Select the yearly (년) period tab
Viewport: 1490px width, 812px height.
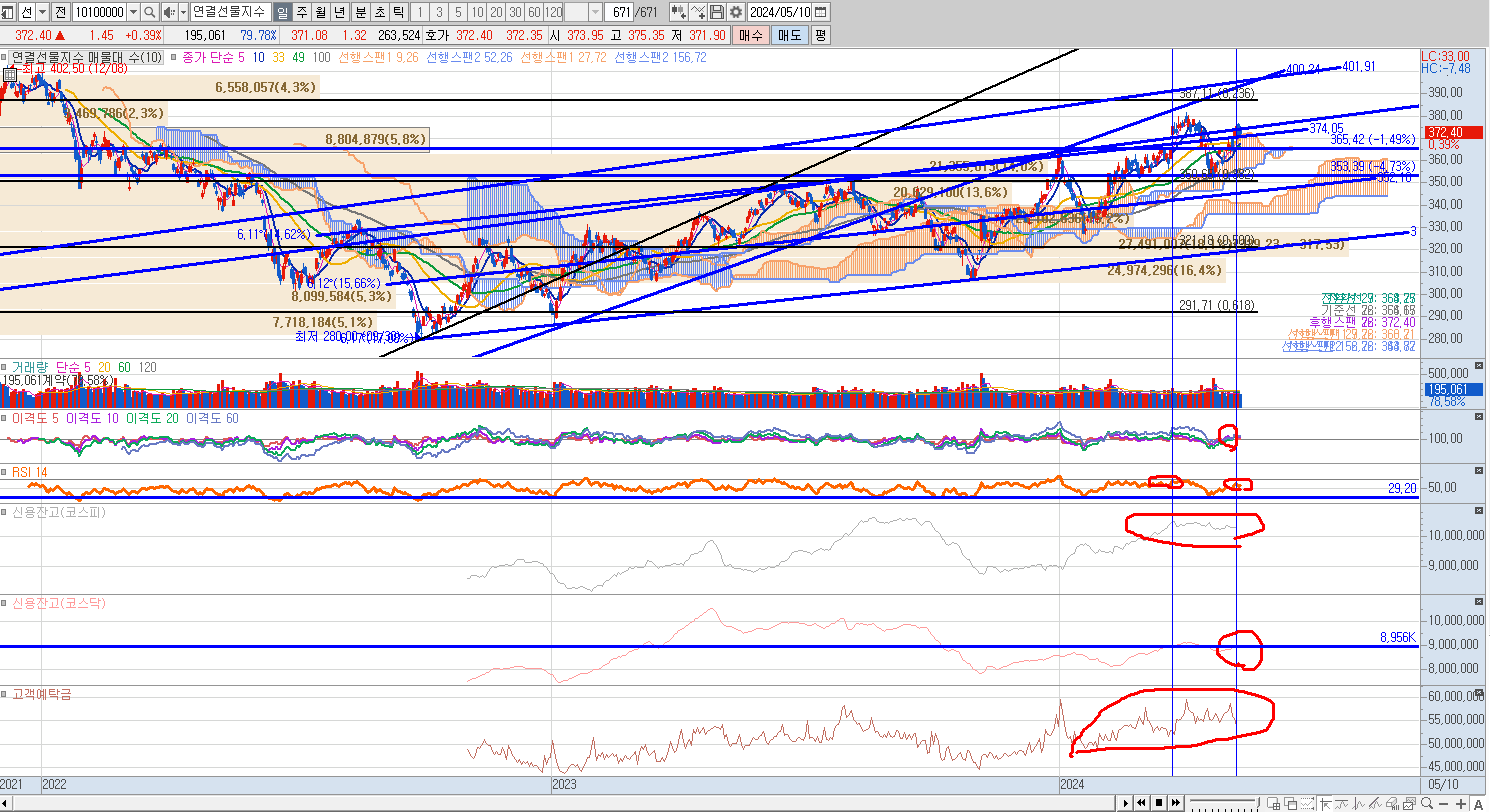click(x=340, y=12)
